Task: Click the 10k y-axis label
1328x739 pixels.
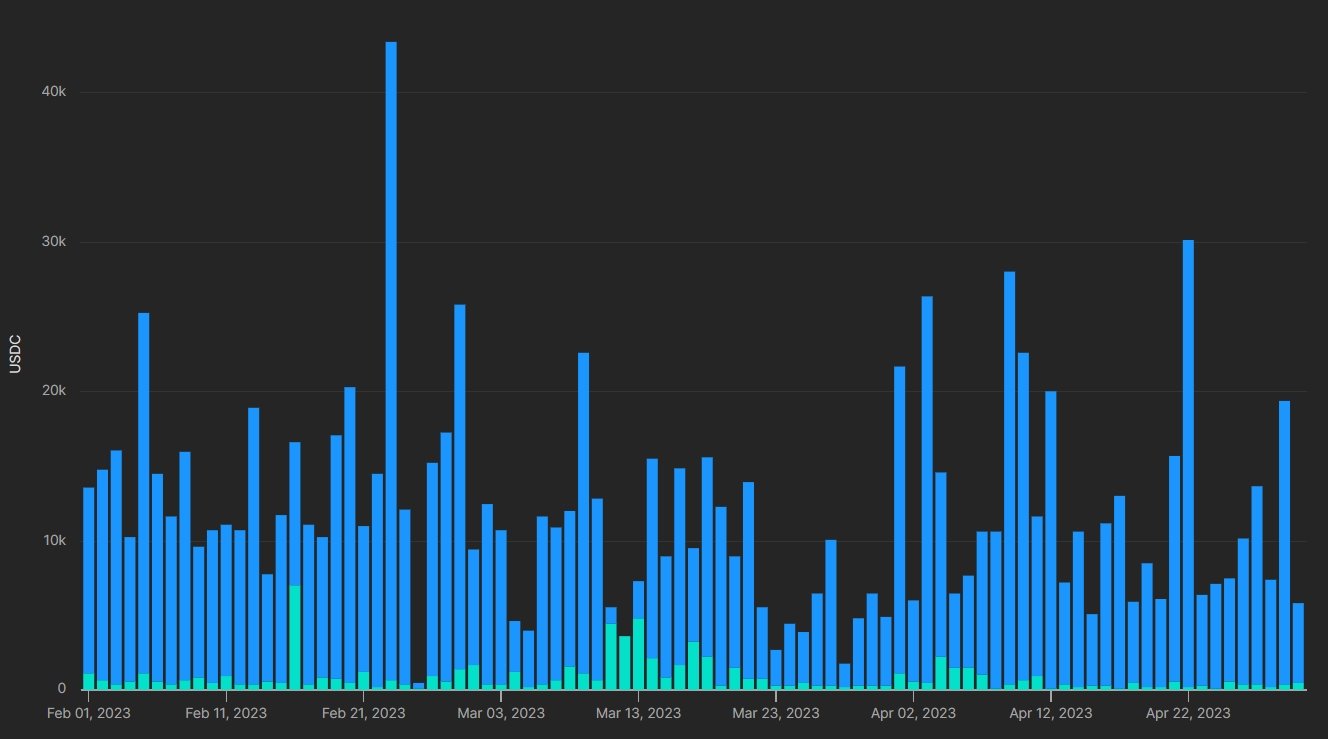Action: click(53, 541)
